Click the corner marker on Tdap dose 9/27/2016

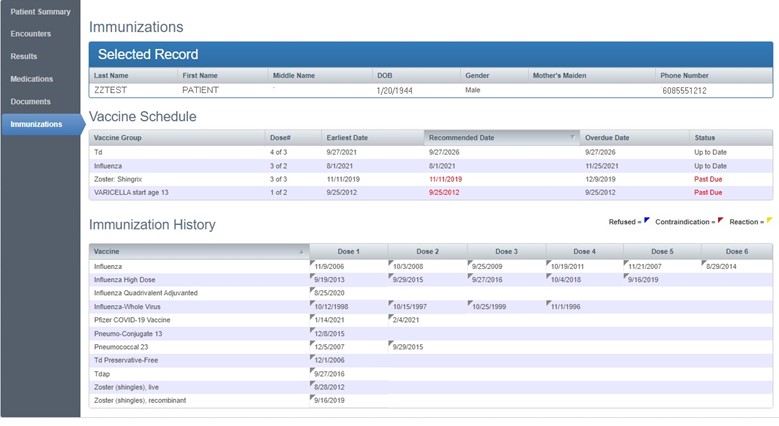pos(313,370)
